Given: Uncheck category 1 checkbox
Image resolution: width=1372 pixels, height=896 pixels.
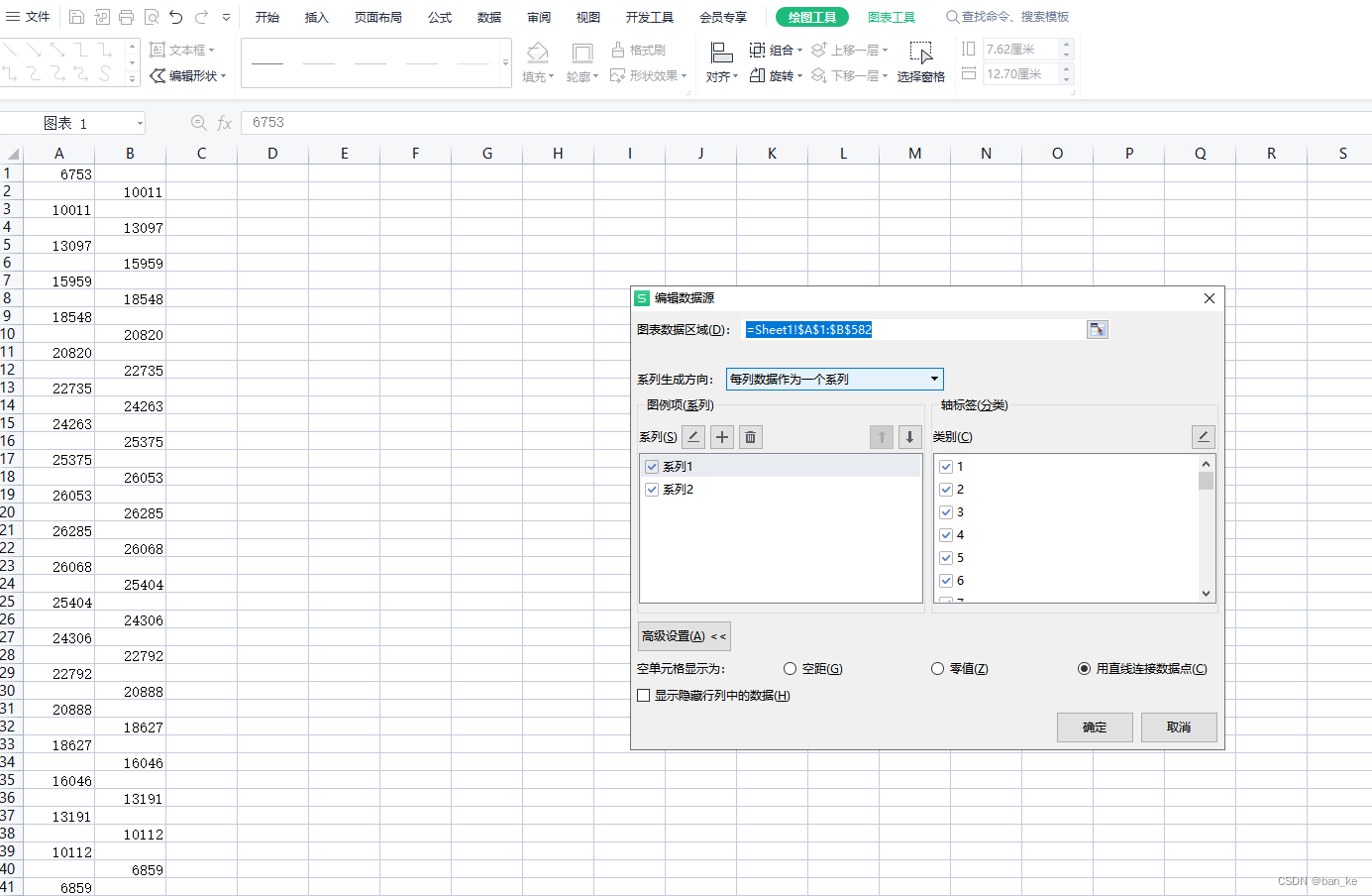Looking at the screenshot, I should pyautogui.click(x=946, y=467).
